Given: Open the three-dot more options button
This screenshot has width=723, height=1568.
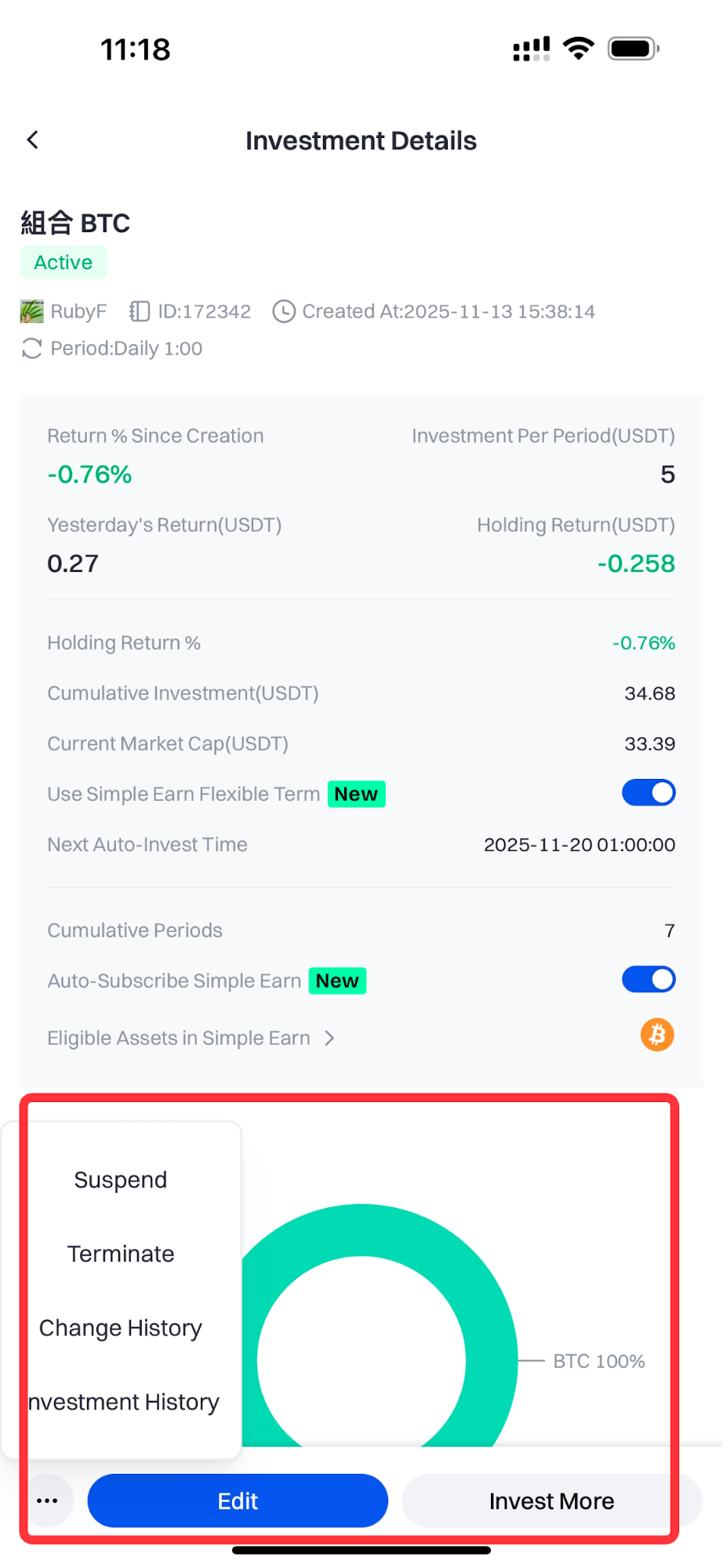Looking at the screenshot, I should coord(47,1501).
